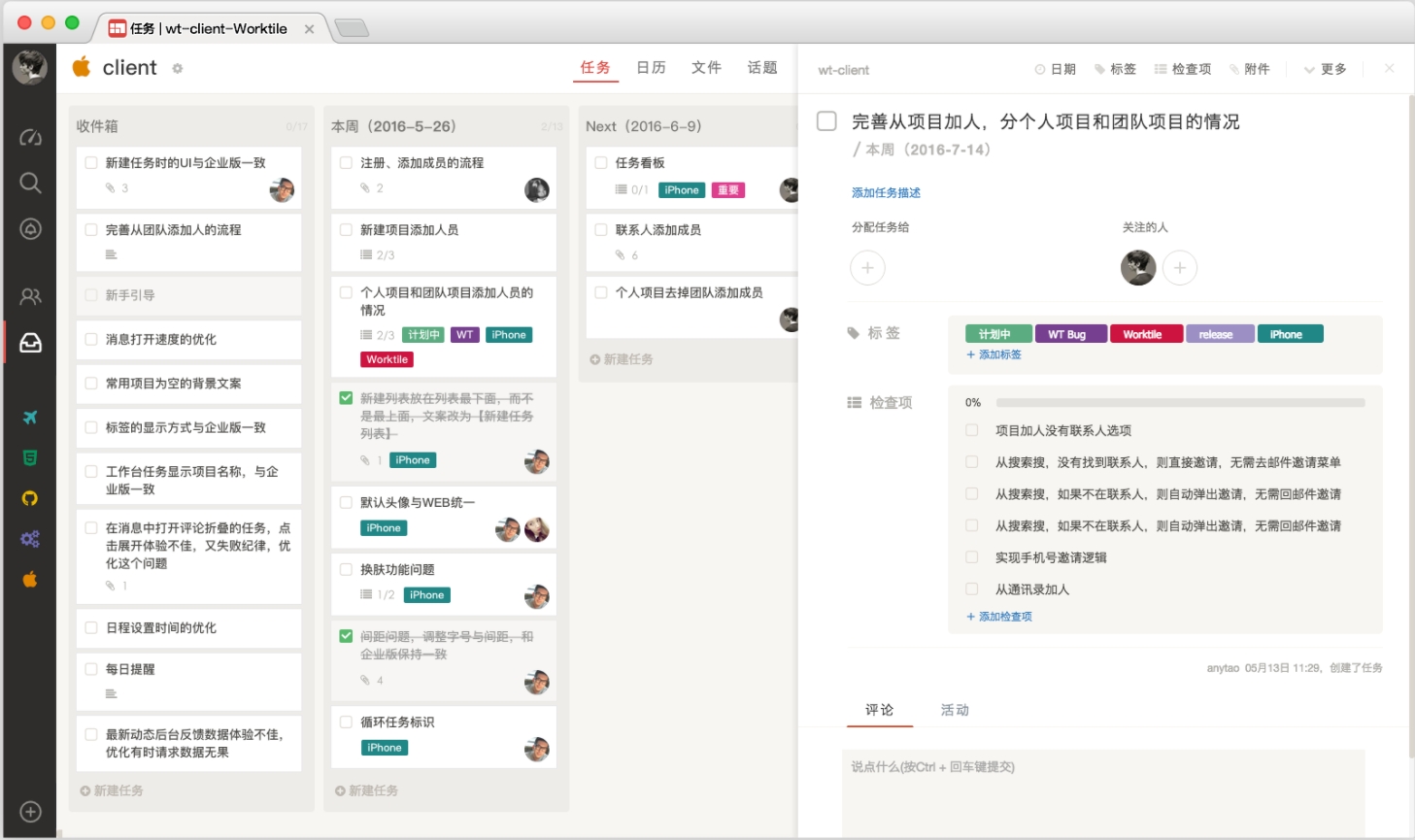
Task: Click 新建任务 in the 收件箱 column
Action: tap(112, 791)
